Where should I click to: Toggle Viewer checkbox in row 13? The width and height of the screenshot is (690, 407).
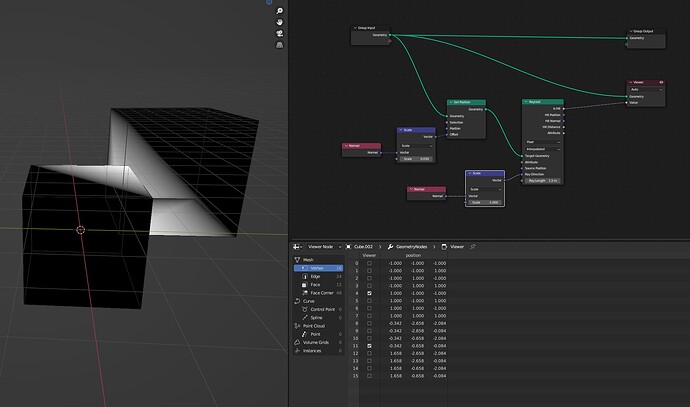click(369, 361)
